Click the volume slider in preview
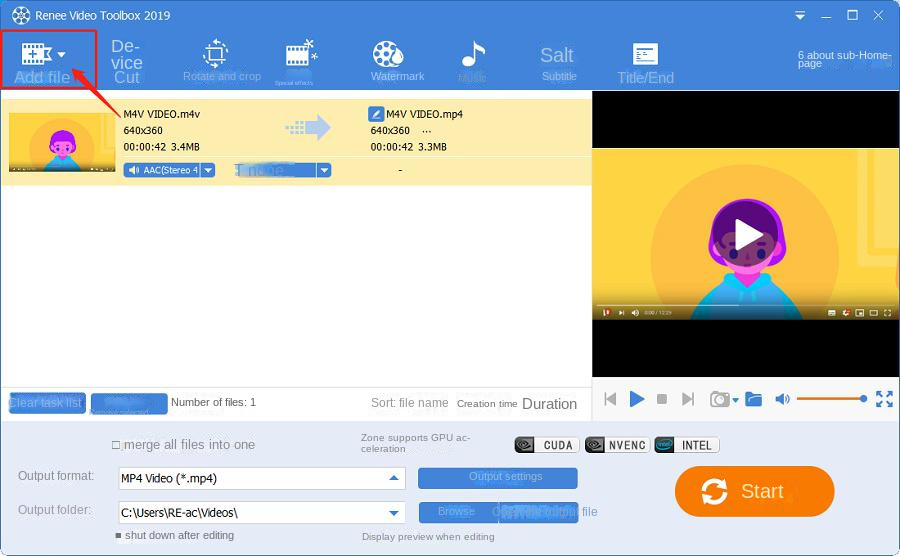The width and height of the screenshot is (900, 556). [x=830, y=399]
